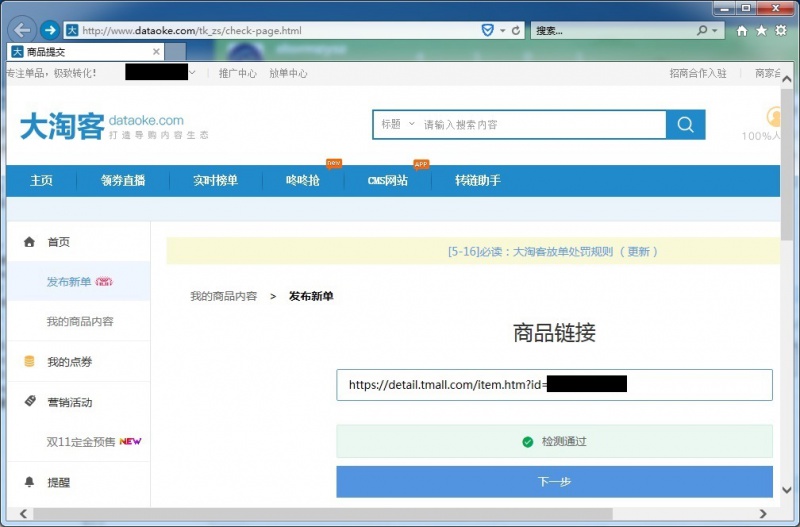Screen dimensions: 800x527
Task: Click the user avatar icon
Action: point(773,117)
